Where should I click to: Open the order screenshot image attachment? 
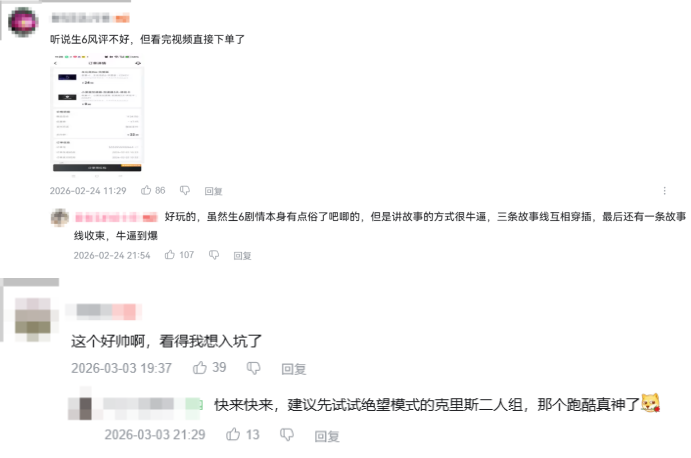pos(97,114)
